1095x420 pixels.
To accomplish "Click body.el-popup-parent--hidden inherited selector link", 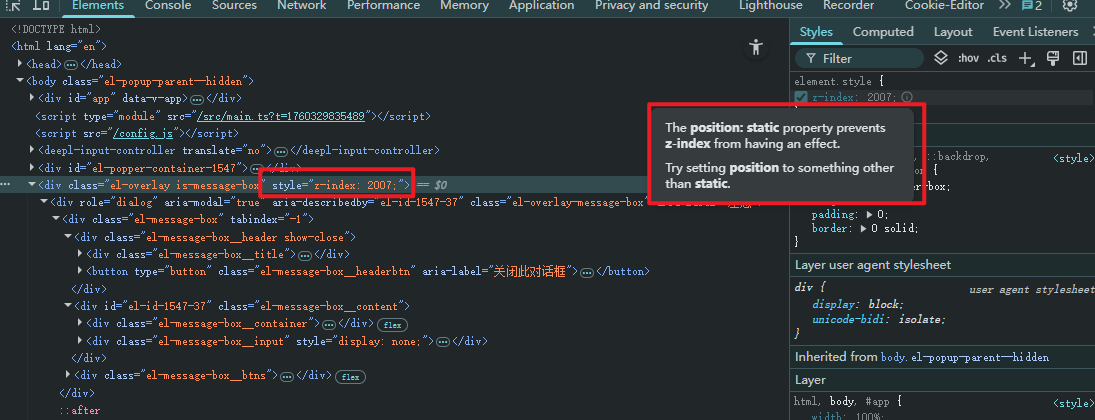I will 964,357.
